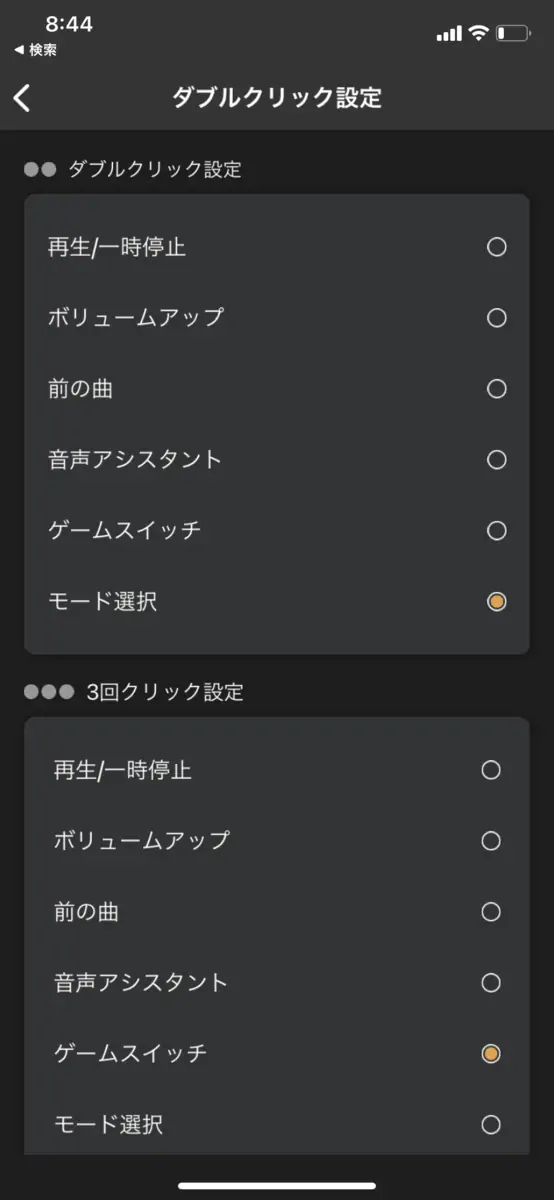Select モード選択 for triple click
554x1200 pixels.
pyautogui.click(x=277, y=1125)
